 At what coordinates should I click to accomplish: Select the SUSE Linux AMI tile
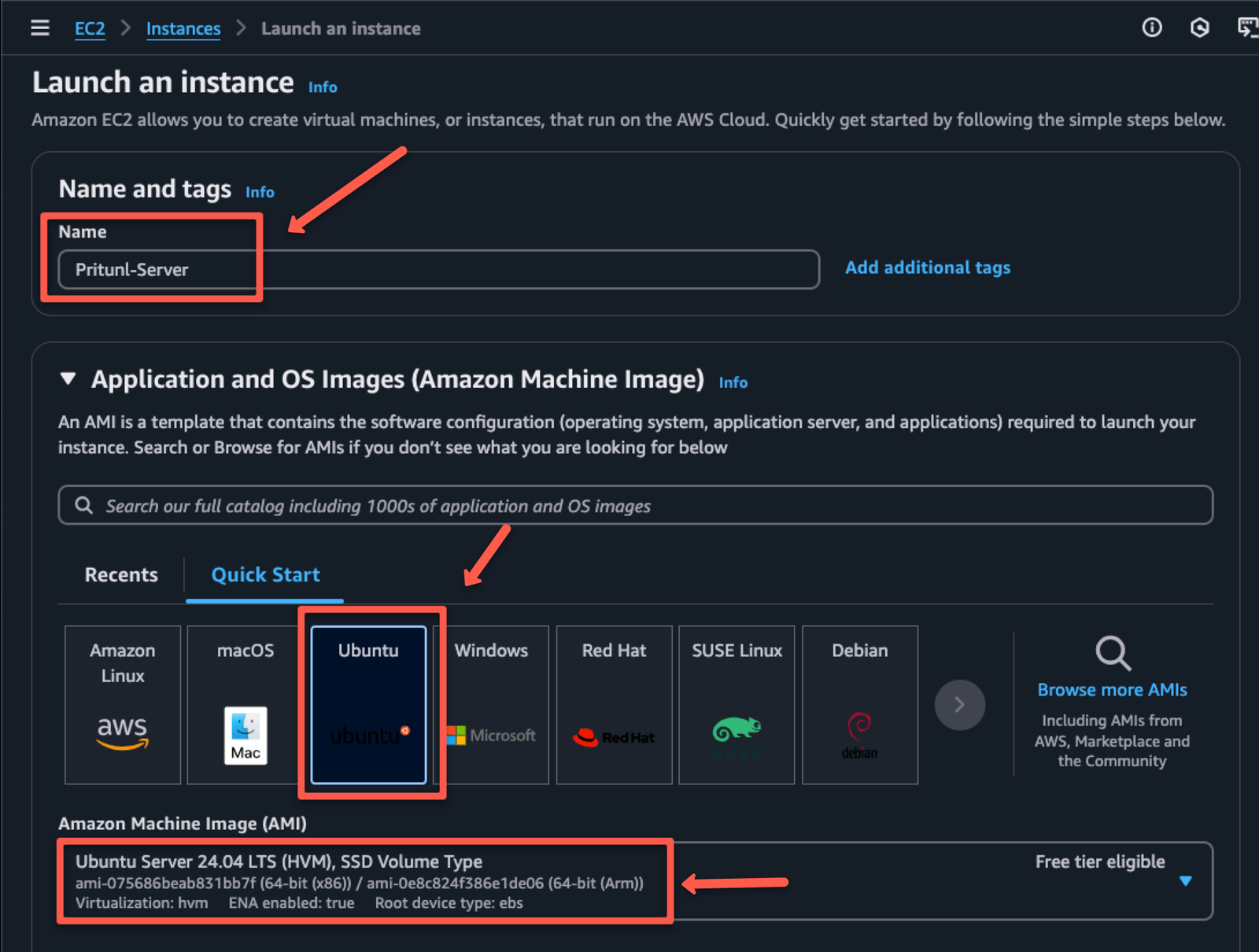(x=736, y=704)
